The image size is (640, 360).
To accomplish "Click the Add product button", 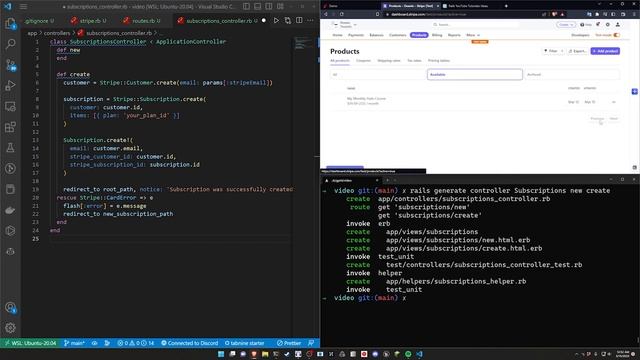I will click(605, 51).
